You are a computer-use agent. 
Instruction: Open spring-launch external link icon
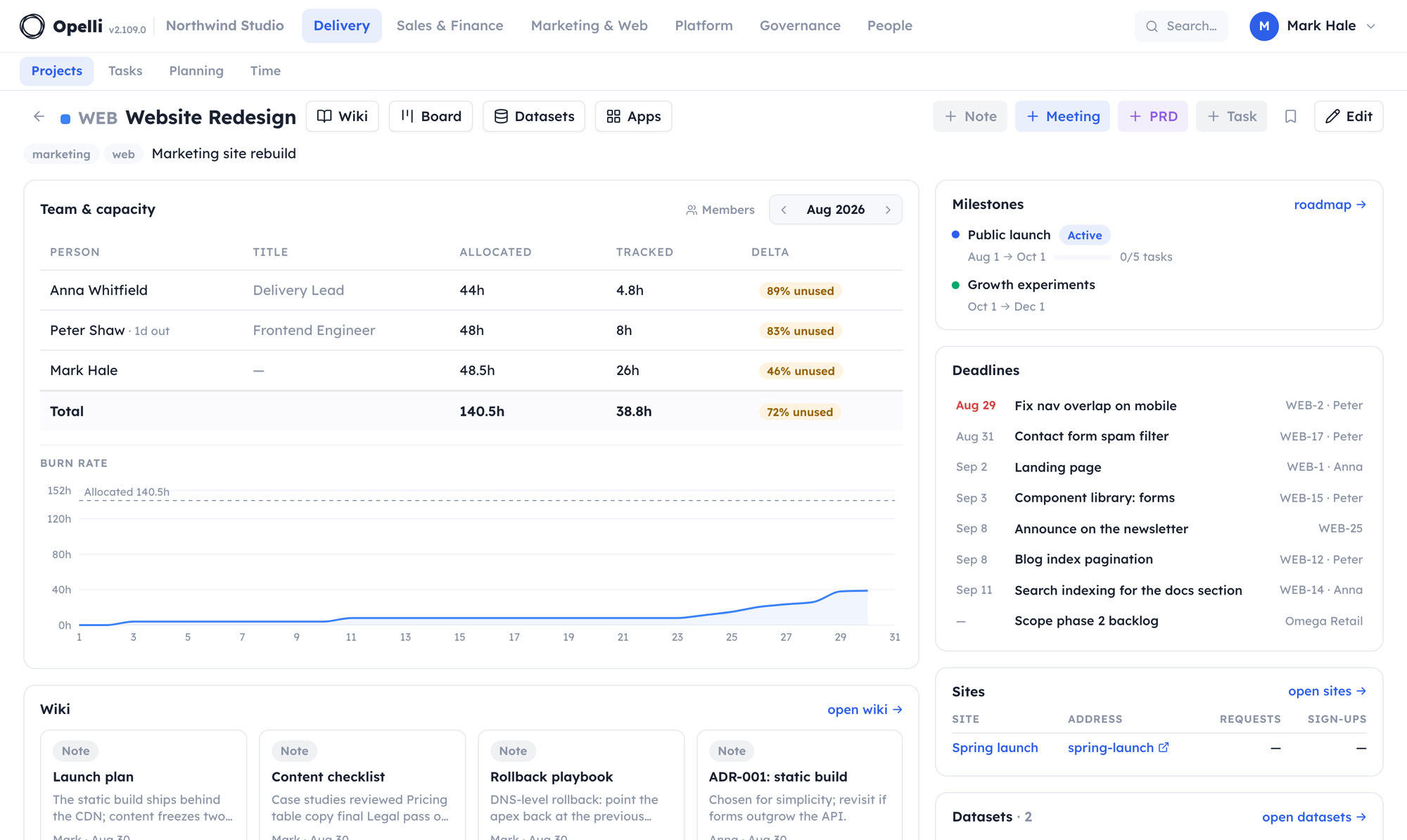click(x=1164, y=747)
